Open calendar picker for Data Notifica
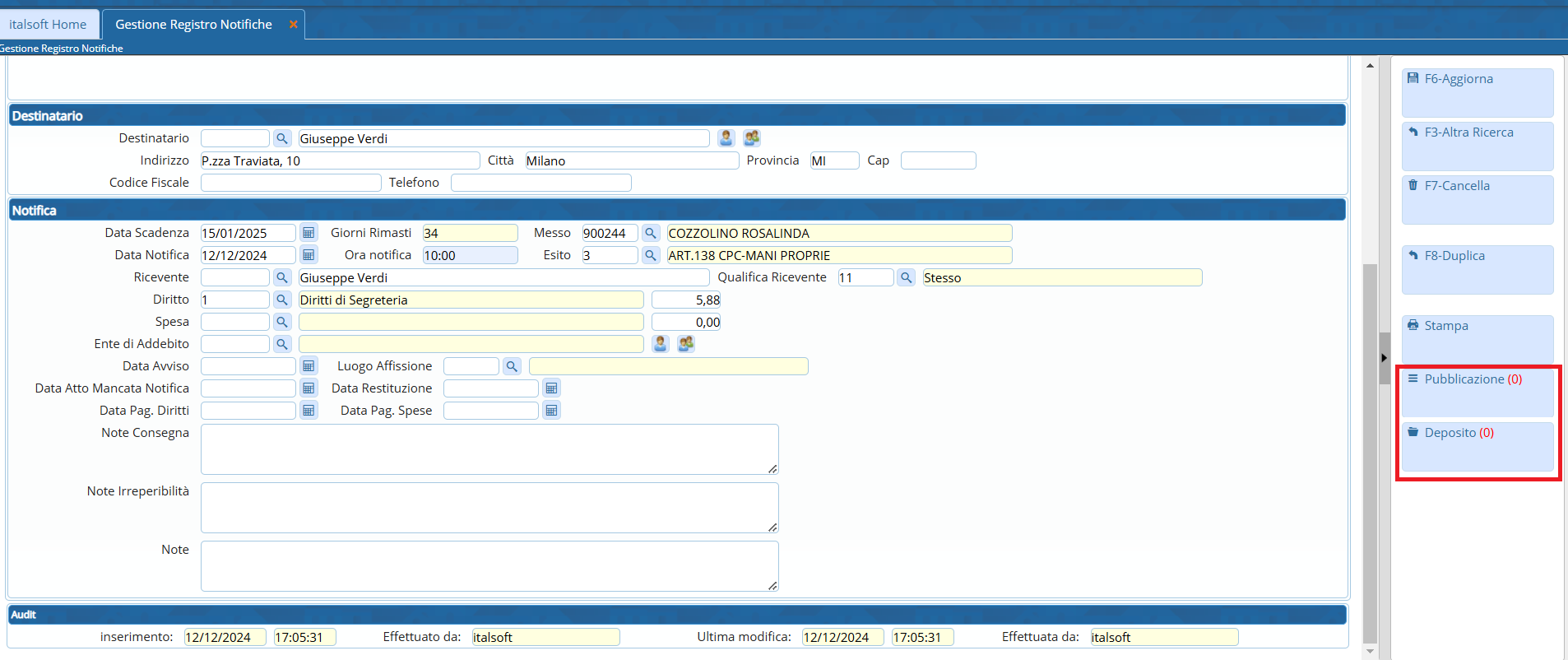This screenshot has width=1568, height=660. [308, 255]
